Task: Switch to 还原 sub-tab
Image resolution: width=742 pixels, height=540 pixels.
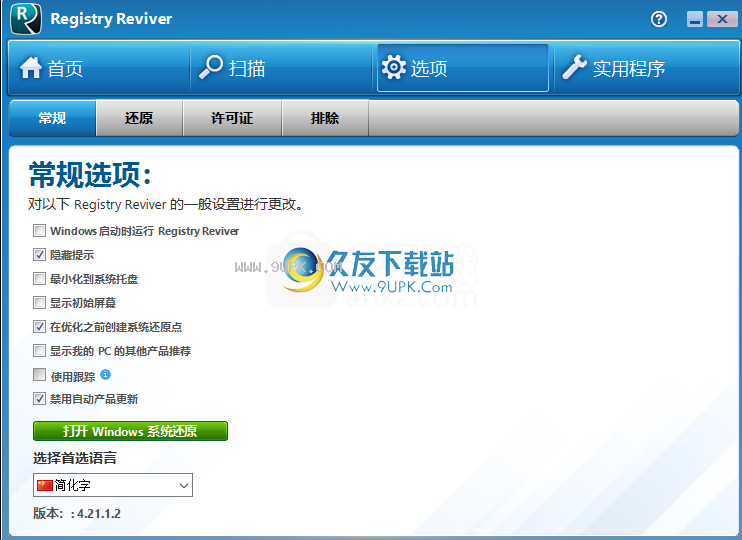Action: click(x=139, y=118)
